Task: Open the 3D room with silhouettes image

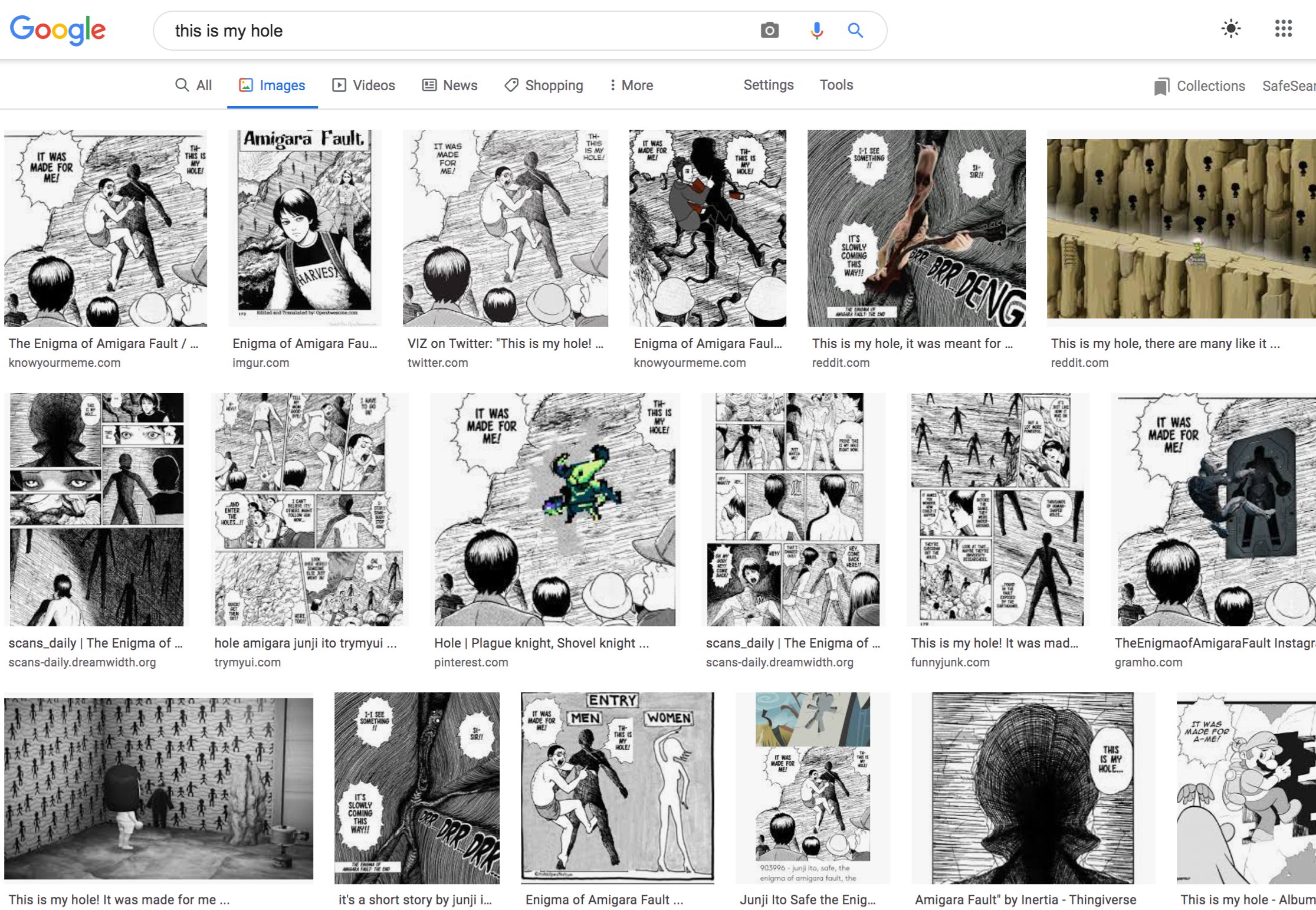Action: click(159, 789)
